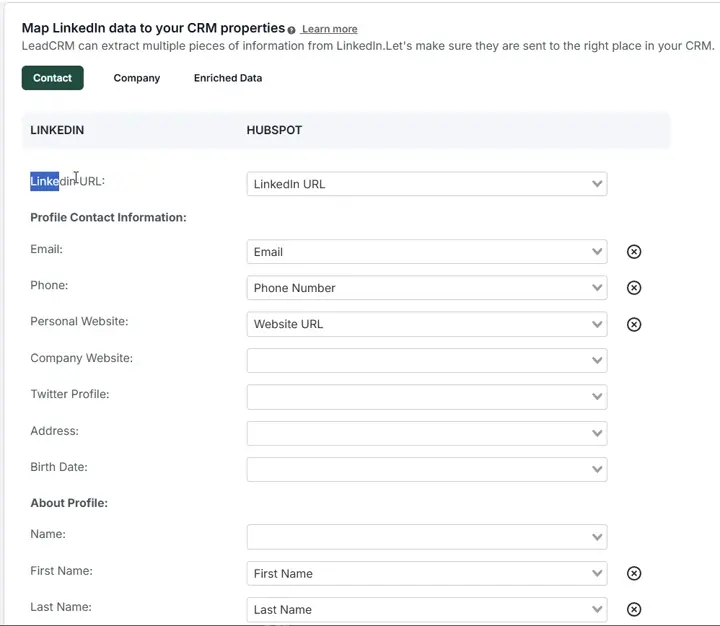Switch to the Company tab
The height and width of the screenshot is (626, 720).
pos(137,78)
